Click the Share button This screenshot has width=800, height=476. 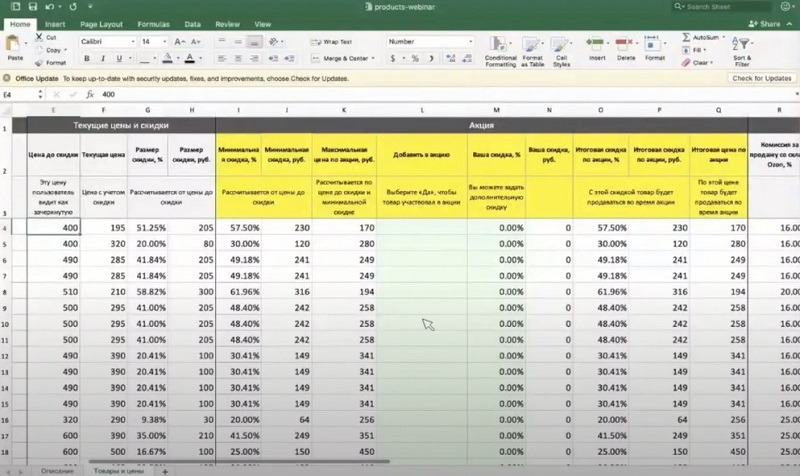(764, 24)
